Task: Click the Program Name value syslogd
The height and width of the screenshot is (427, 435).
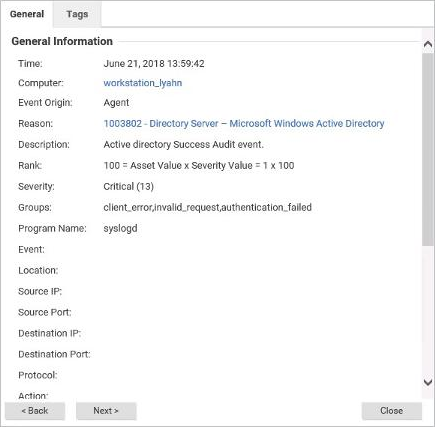Action: coord(120,229)
